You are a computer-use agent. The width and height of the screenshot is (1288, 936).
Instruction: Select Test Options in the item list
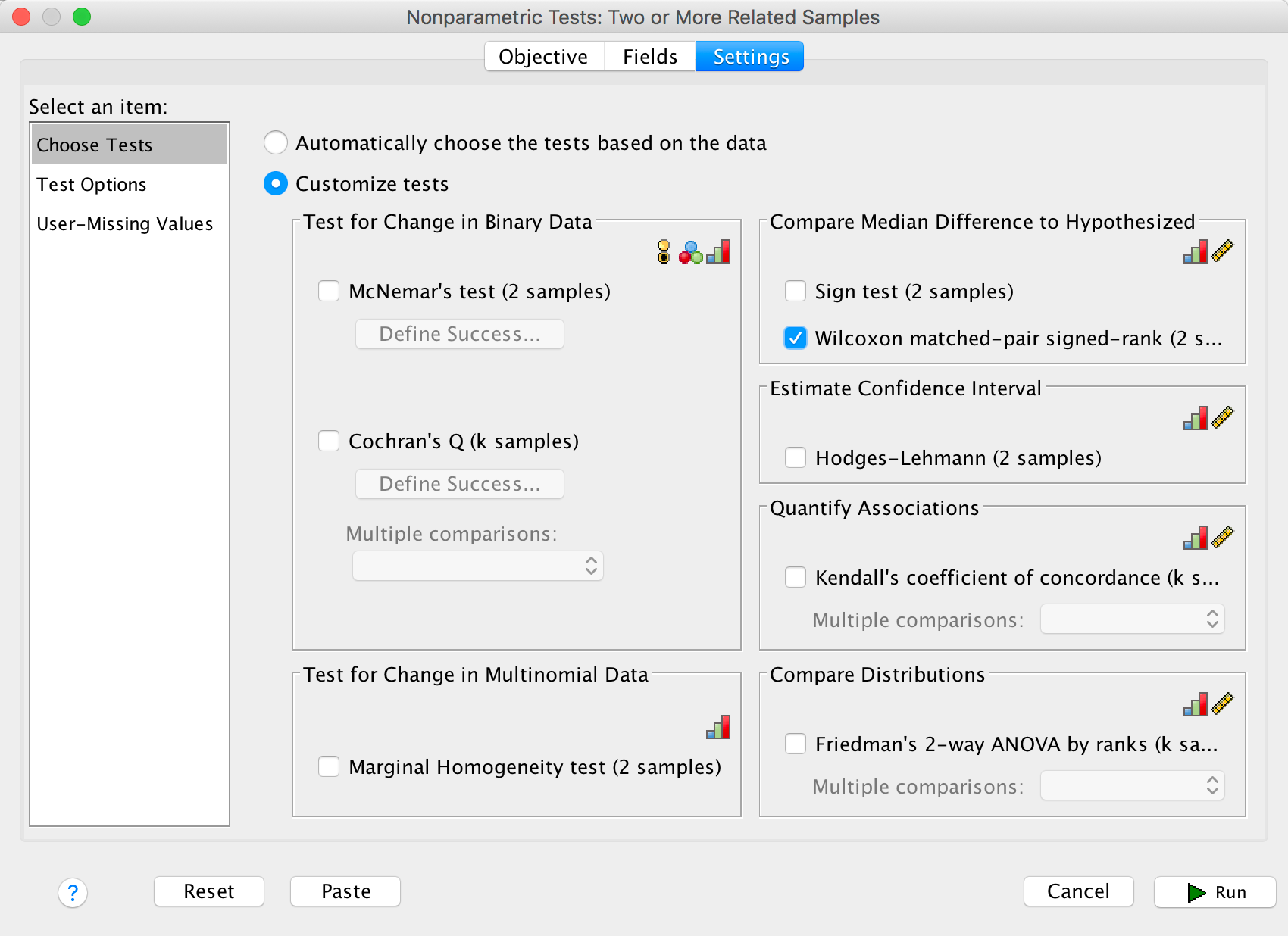click(92, 185)
